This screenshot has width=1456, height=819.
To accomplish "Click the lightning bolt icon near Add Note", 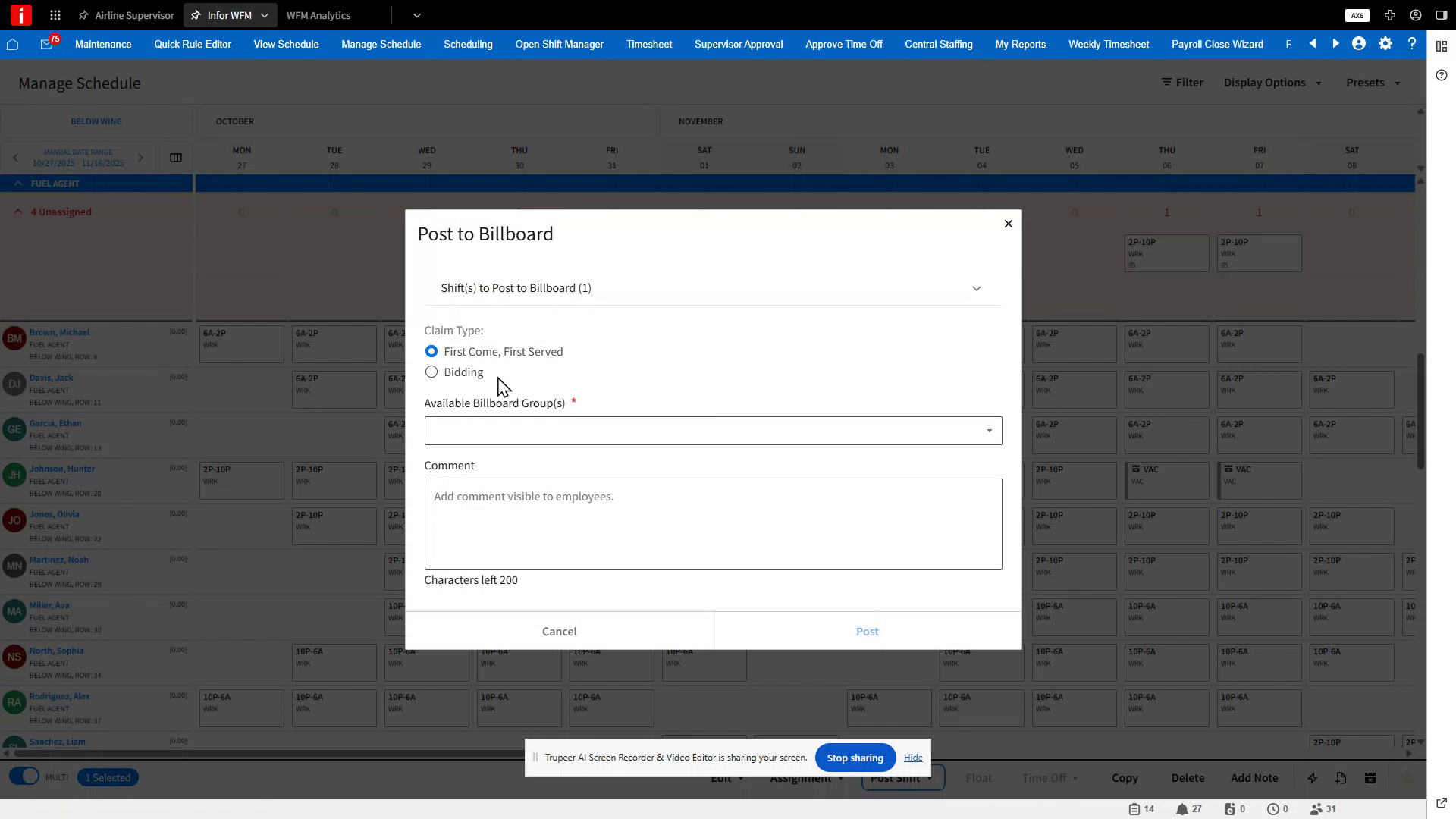I will pos(1313,777).
